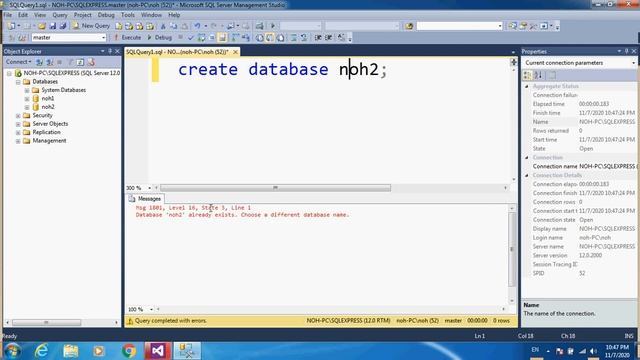Open Google Chrome from the taskbar
The width and height of the screenshot is (640, 360).
click(129, 351)
